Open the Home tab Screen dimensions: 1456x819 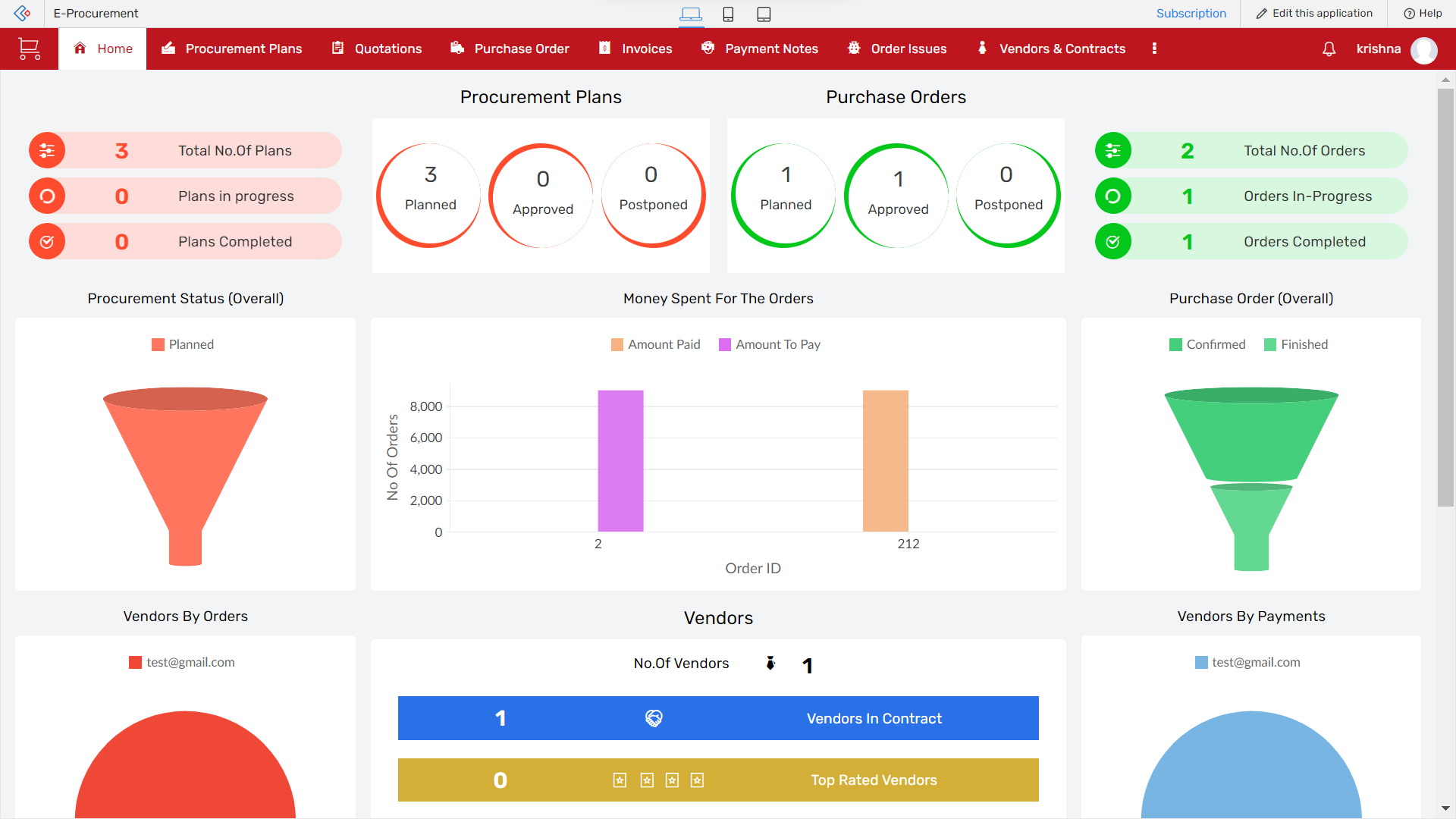[x=102, y=49]
